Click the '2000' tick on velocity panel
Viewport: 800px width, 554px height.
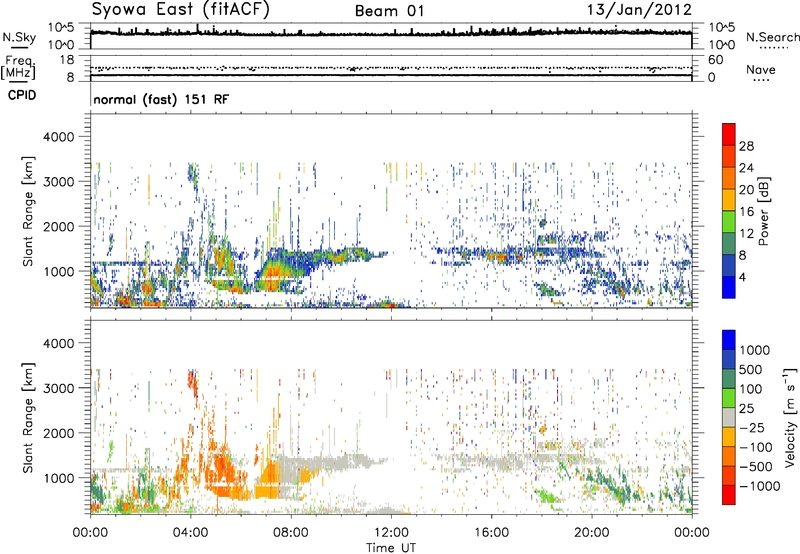click(x=58, y=433)
